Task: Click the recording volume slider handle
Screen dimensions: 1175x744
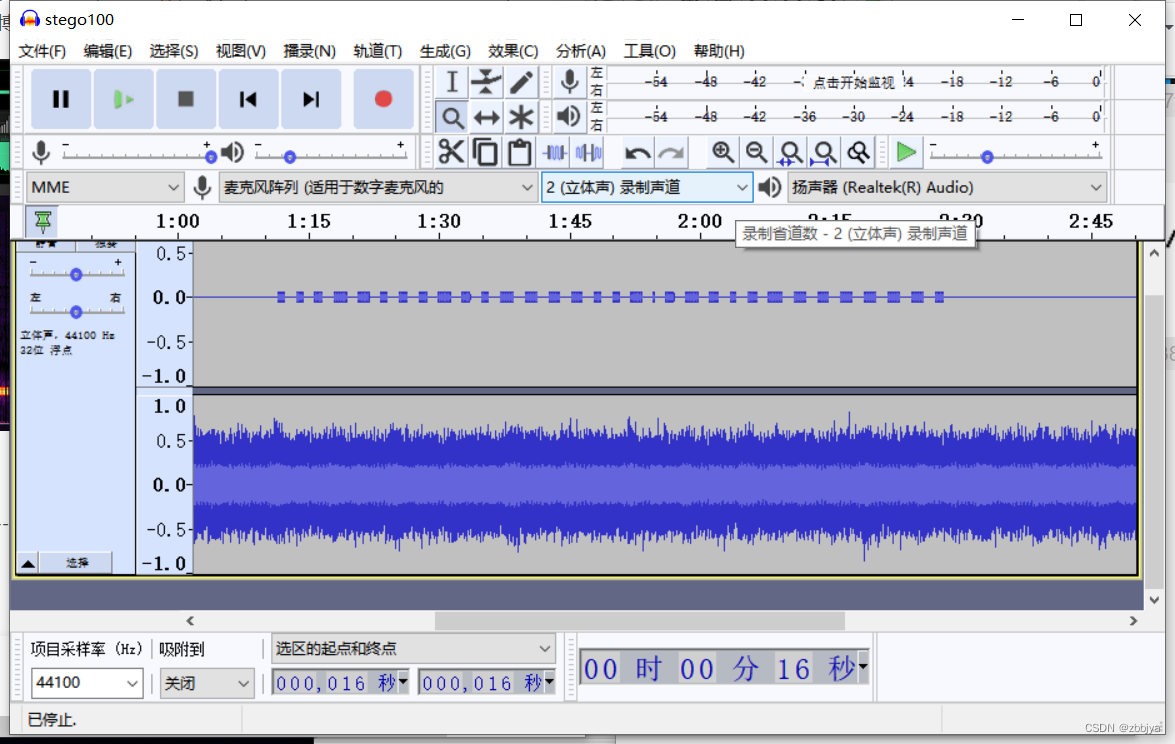Action: point(211,157)
